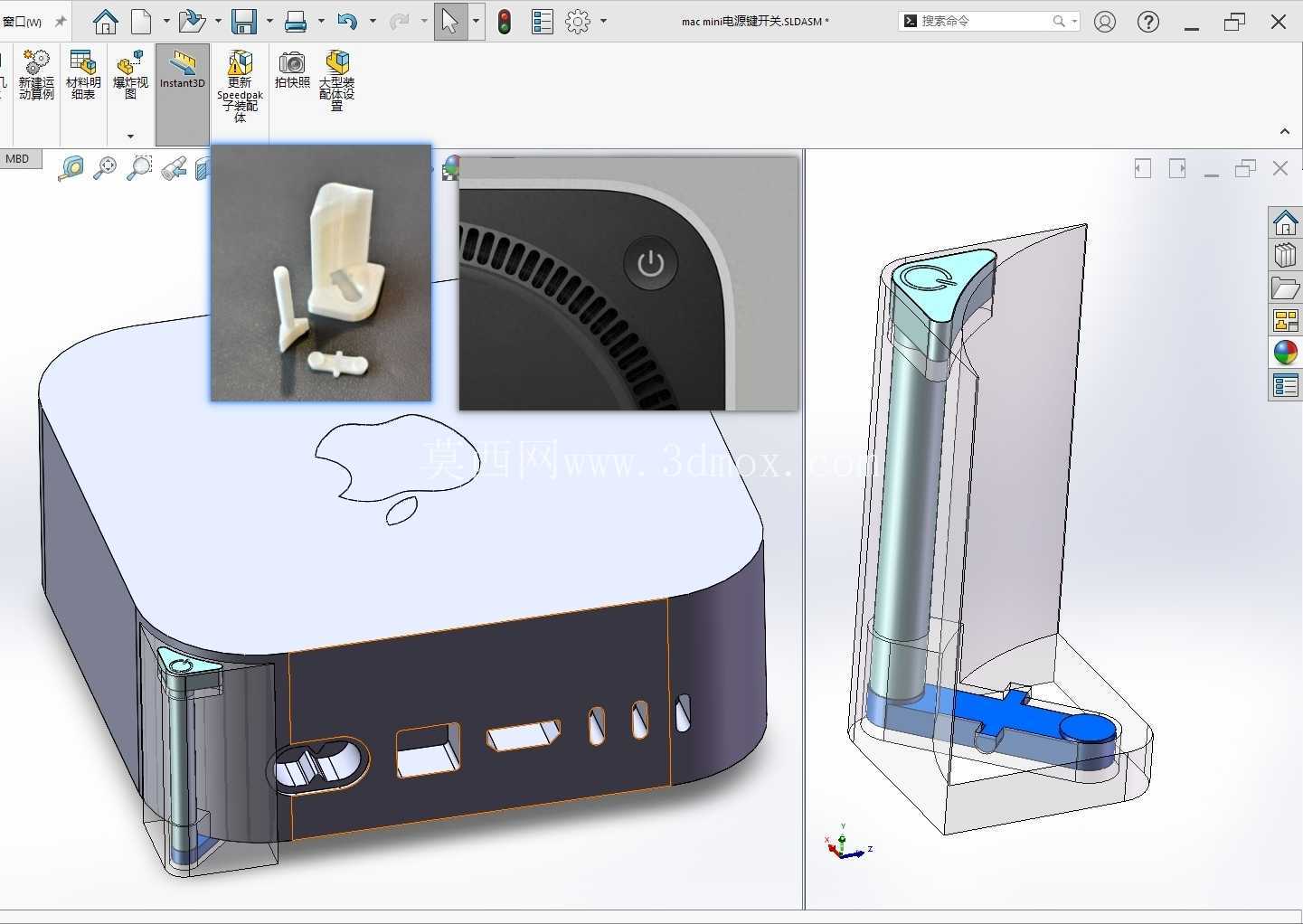Click Zoom to Fit in view toolbar
This screenshot has width=1303, height=924.
click(106, 168)
